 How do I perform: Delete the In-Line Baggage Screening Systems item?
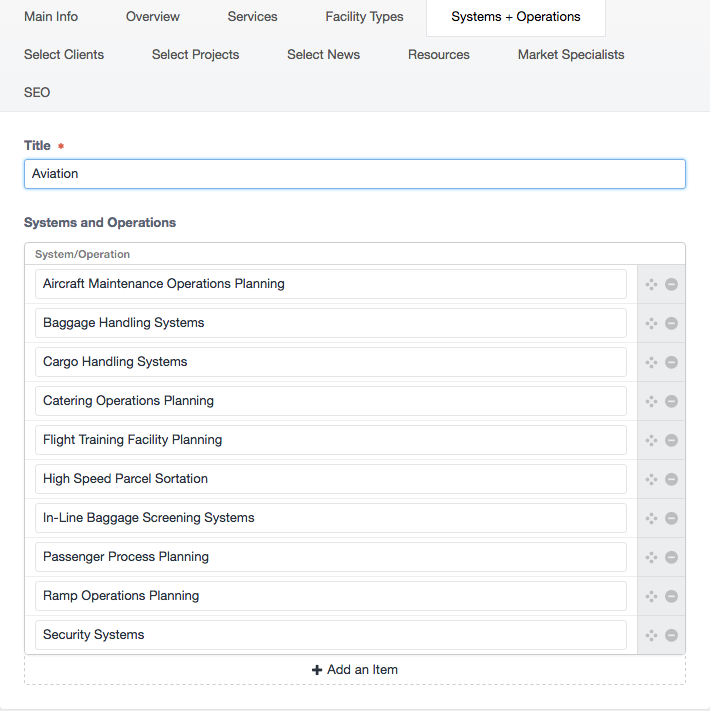pyautogui.click(x=671, y=518)
